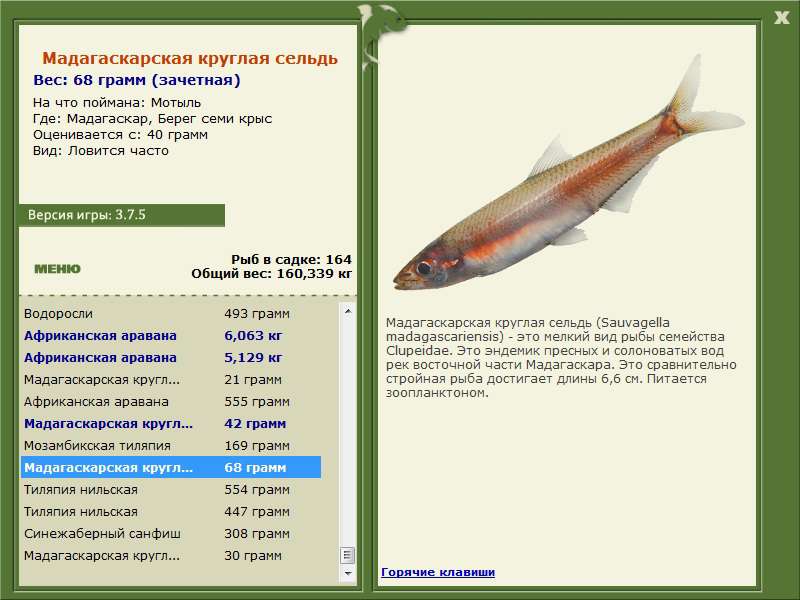Select Синежаберный санфиш 308 грамм row
The height and width of the screenshot is (600, 800).
(x=171, y=533)
